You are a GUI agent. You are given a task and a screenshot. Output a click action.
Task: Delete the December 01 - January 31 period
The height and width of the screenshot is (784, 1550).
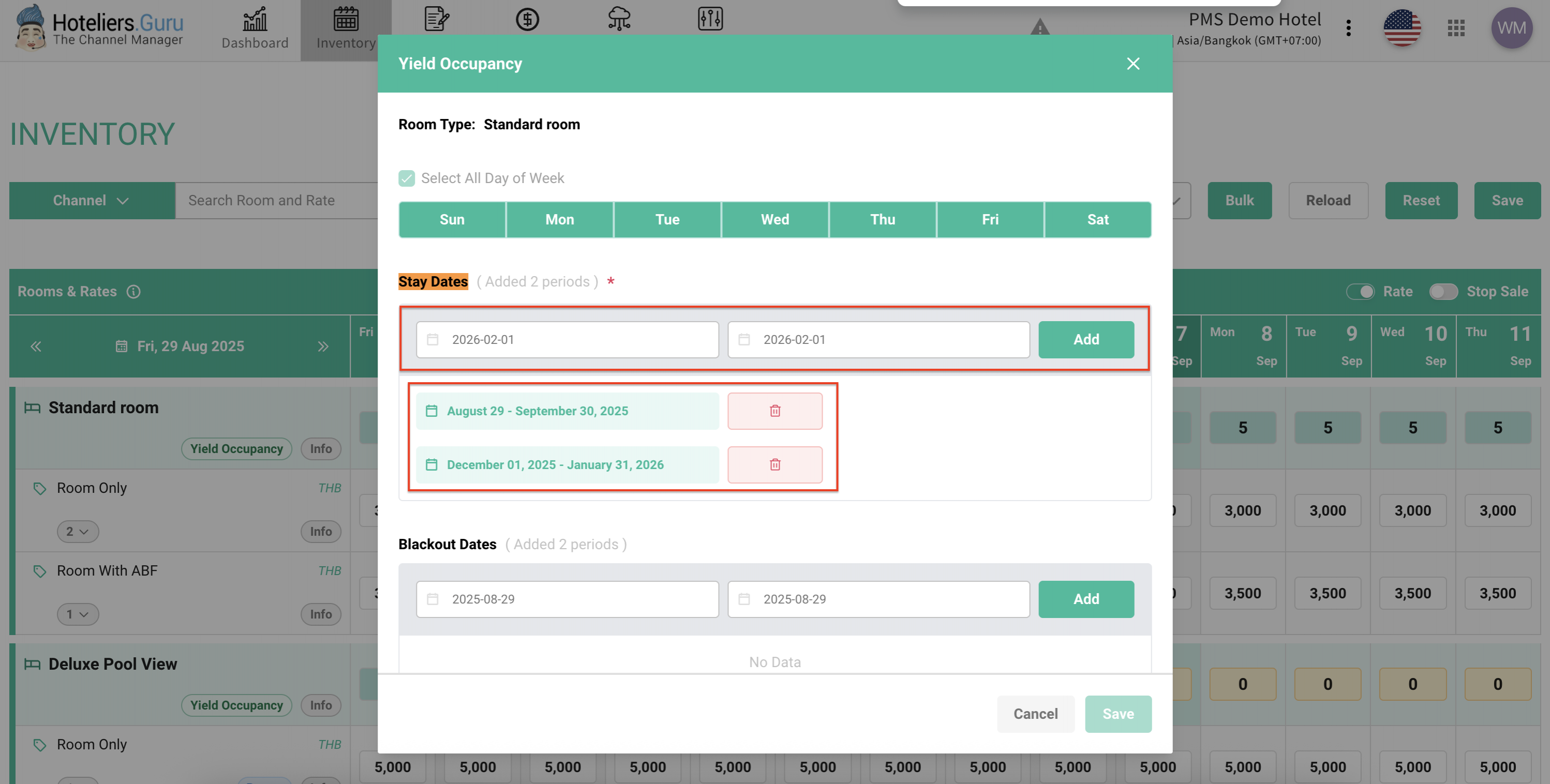[774, 464]
